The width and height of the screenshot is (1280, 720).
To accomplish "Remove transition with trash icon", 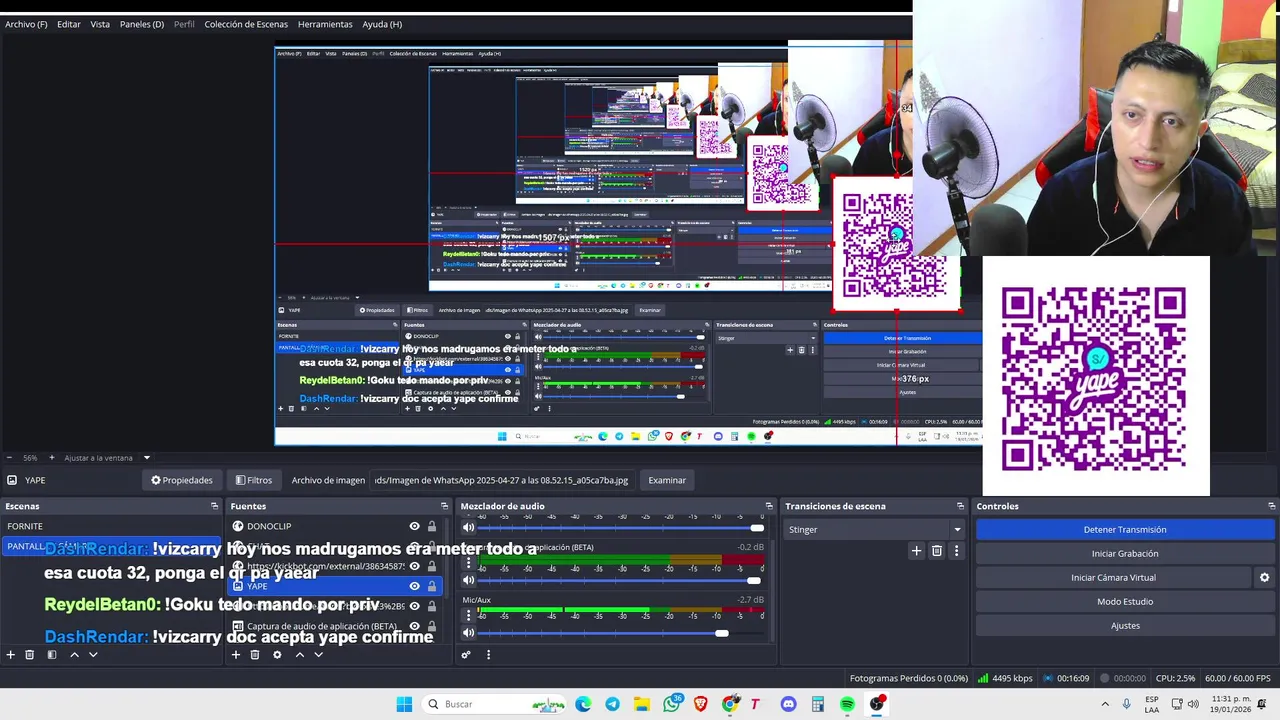I will [937, 550].
